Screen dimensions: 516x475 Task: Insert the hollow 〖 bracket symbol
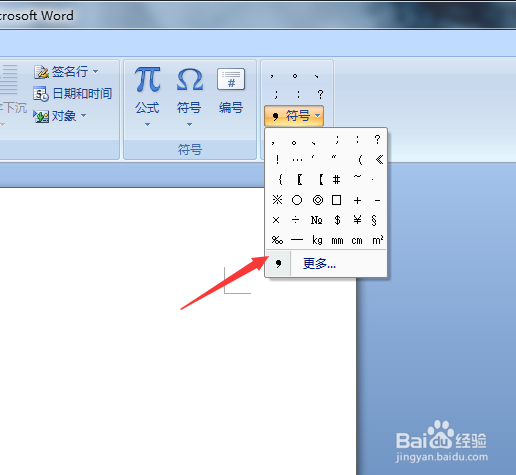click(300, 180)
